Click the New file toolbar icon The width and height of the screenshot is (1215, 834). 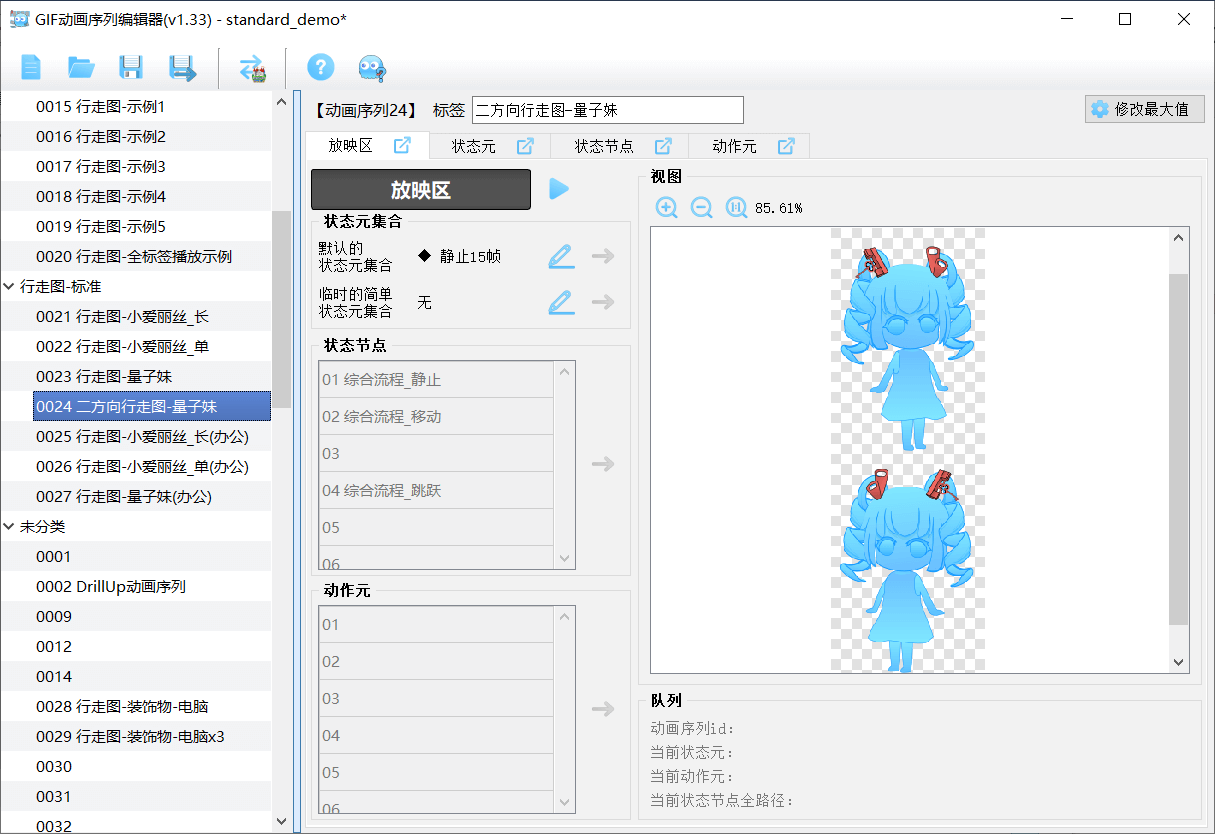(31, 68)
